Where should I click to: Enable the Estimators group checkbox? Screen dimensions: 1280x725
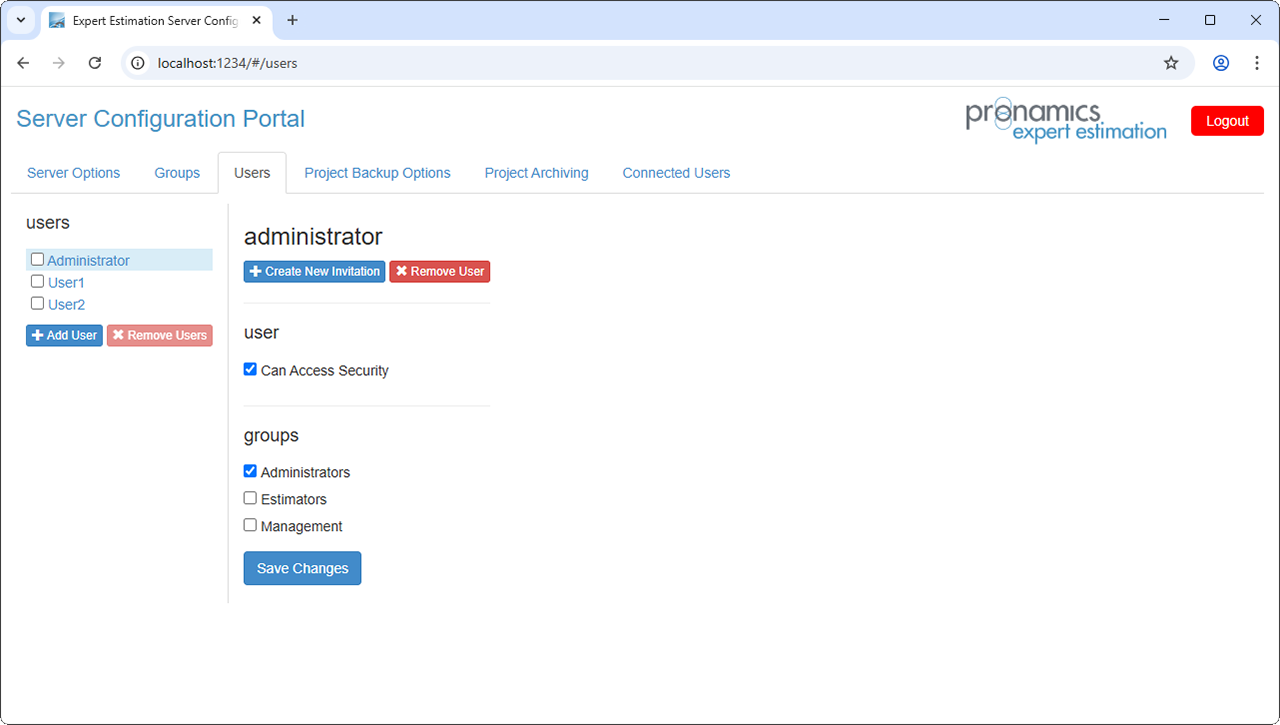(250, 498)
